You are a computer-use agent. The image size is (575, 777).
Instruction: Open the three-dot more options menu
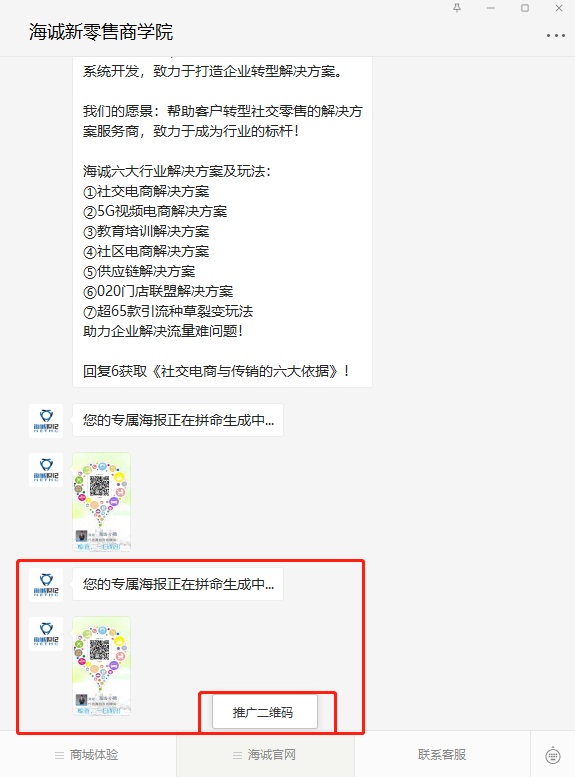click(556, 36)
